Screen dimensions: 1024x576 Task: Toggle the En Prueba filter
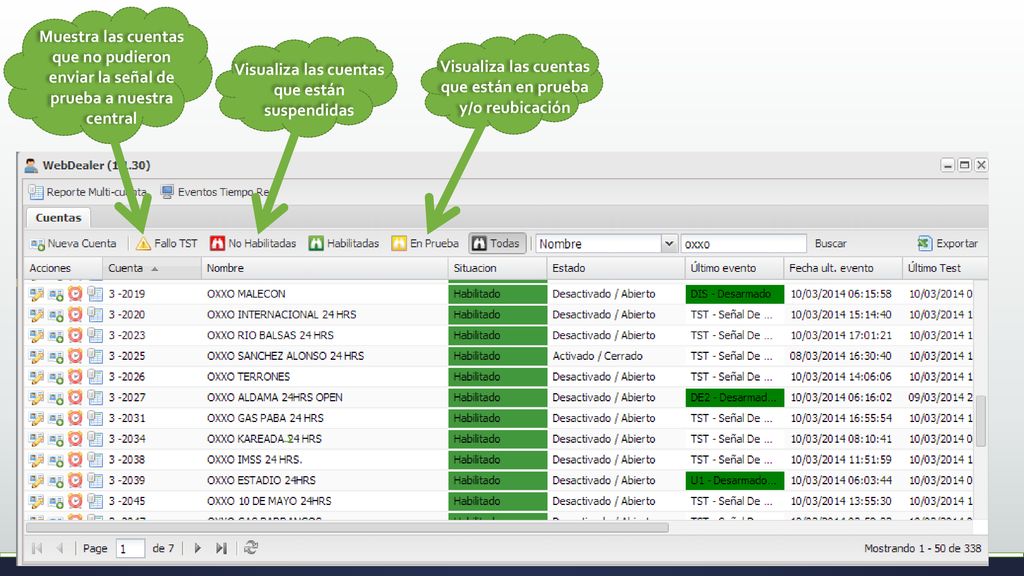[425, 244]
